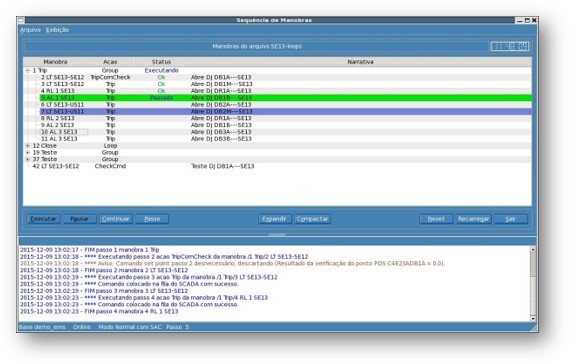Open the Exibição menu

click(x=57, y=30)
